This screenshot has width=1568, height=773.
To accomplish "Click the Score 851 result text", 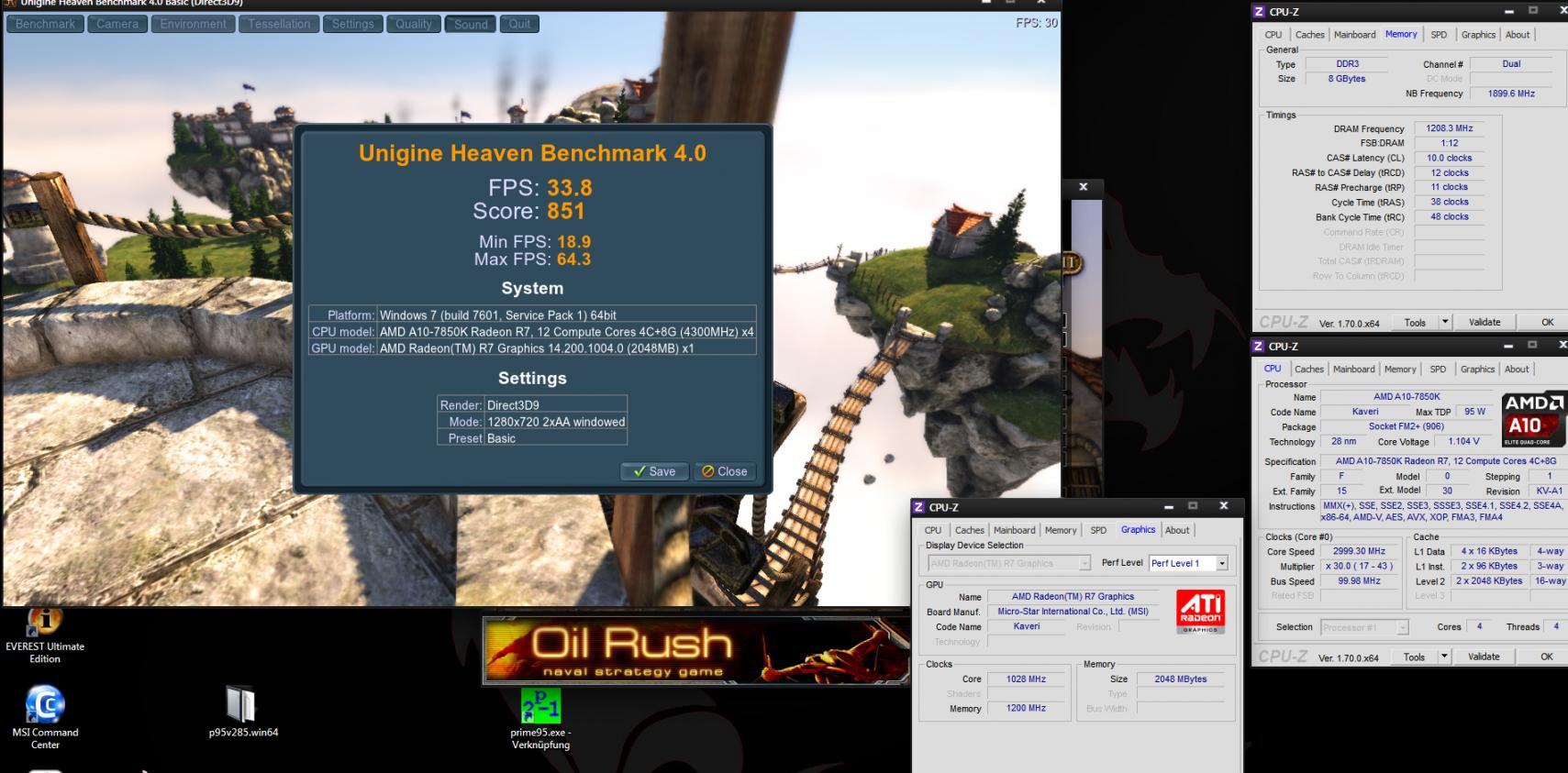I will click(528, 212).
